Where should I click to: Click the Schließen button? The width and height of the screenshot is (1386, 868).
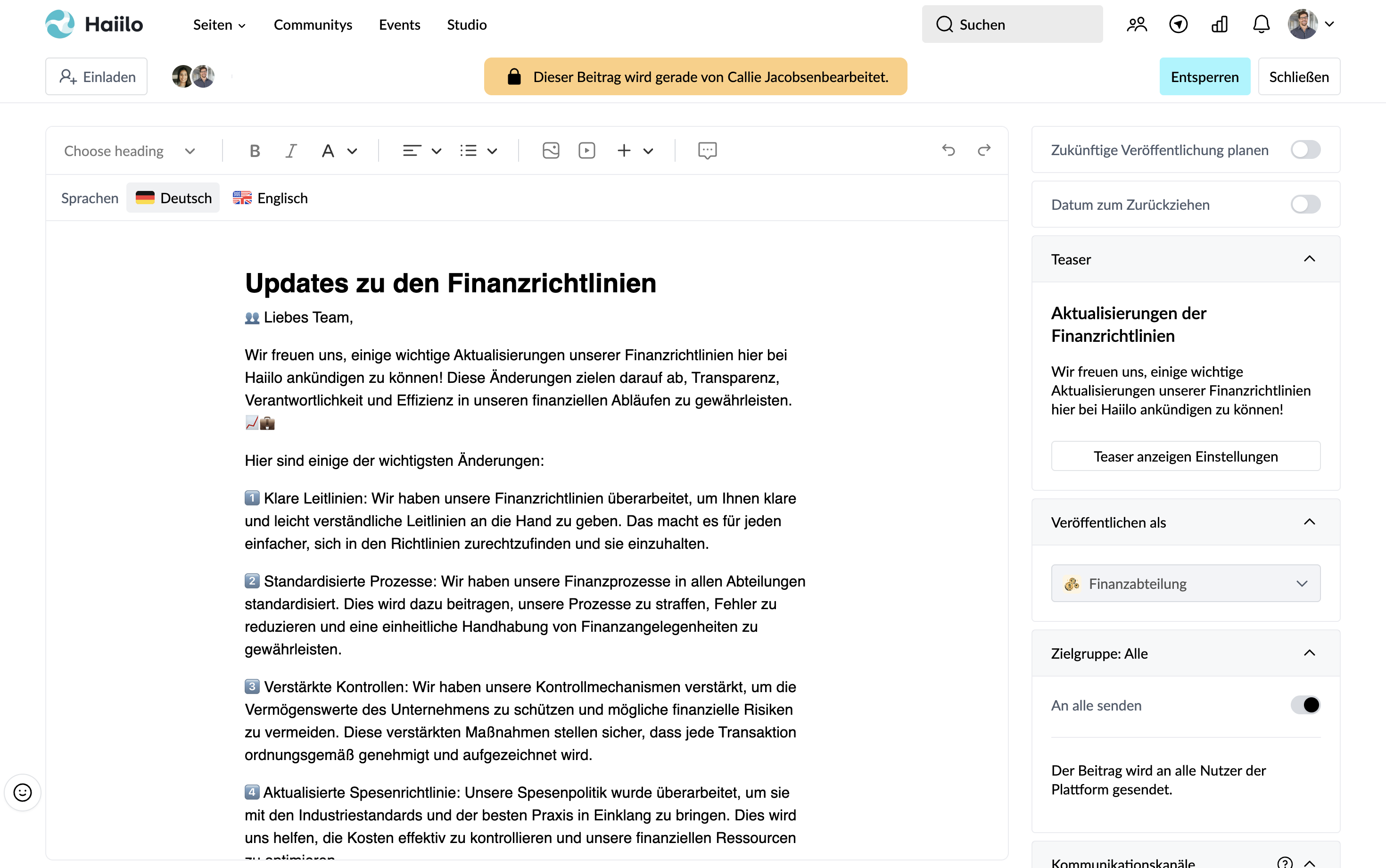click(x=1299, y=76)
